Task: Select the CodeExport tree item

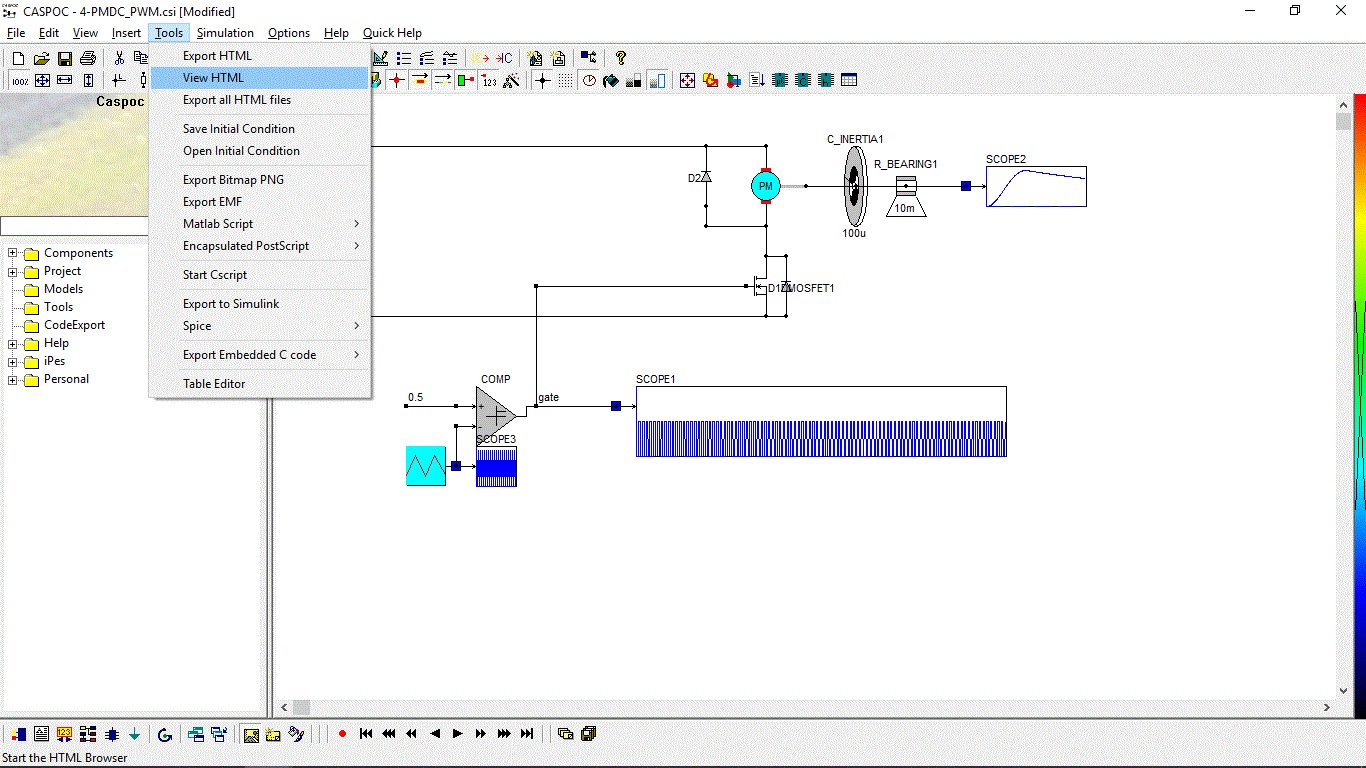Action: click(x=74, y=325)
